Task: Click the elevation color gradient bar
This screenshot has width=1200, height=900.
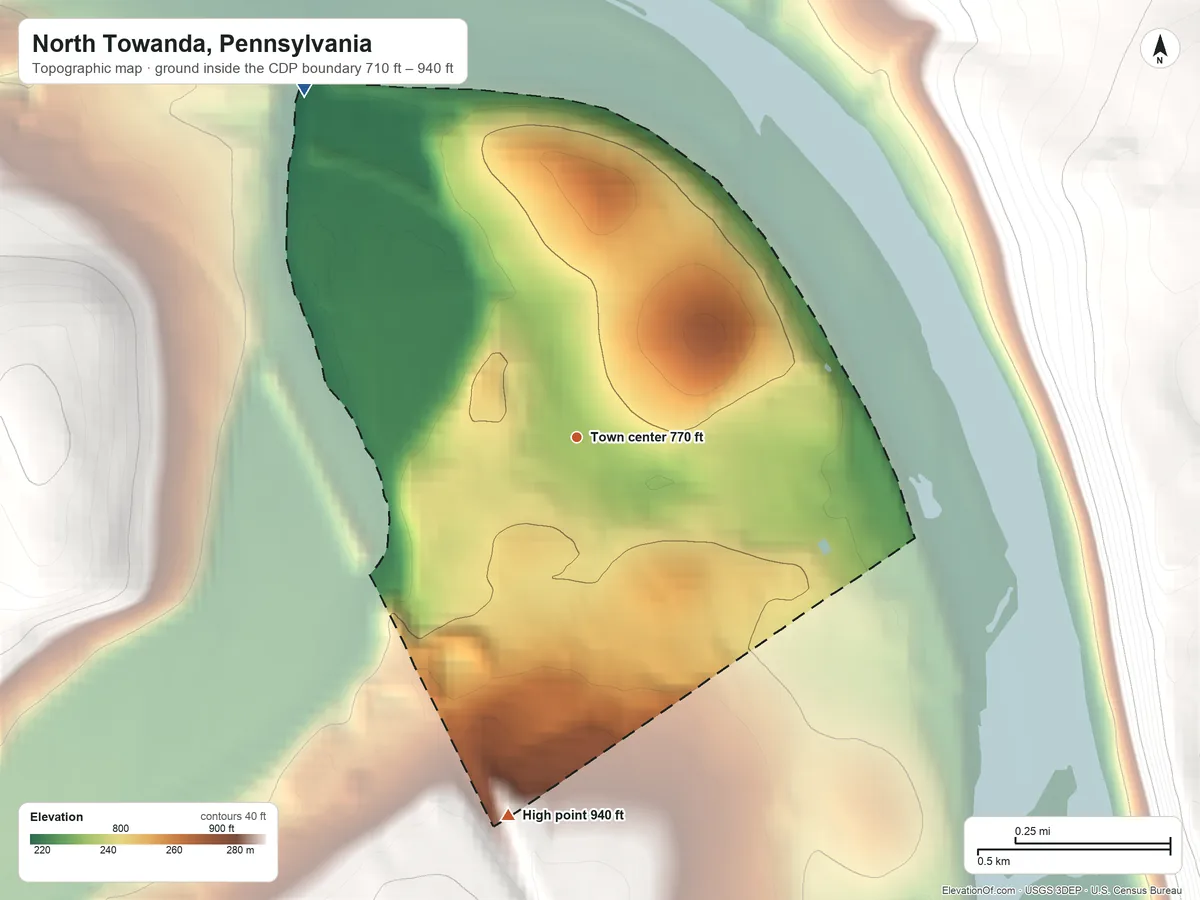Action: 148,839
